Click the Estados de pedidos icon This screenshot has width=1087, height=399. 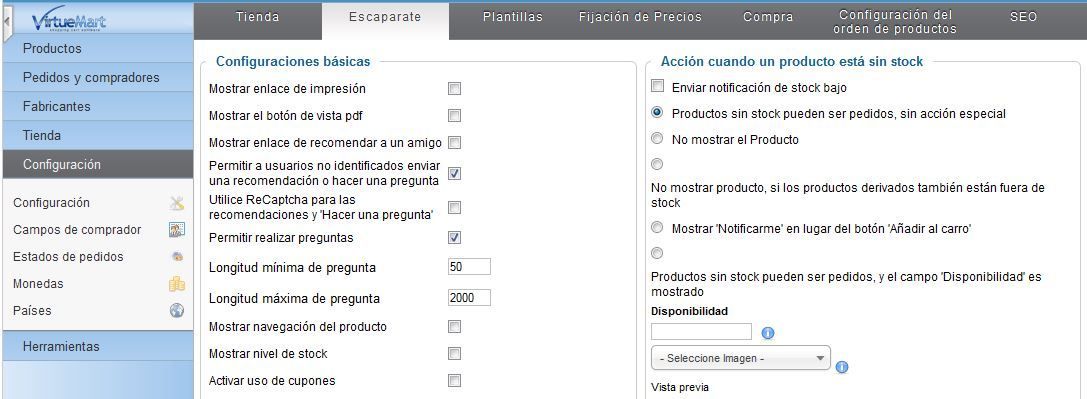click(177, 257)
